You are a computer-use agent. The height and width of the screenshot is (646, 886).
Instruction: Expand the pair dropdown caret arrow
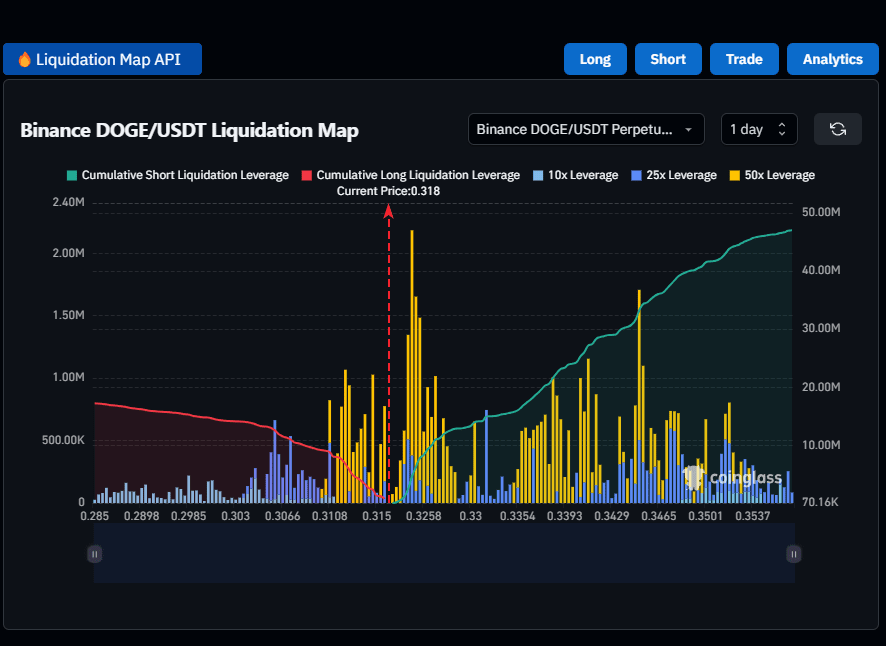(688, 129)
